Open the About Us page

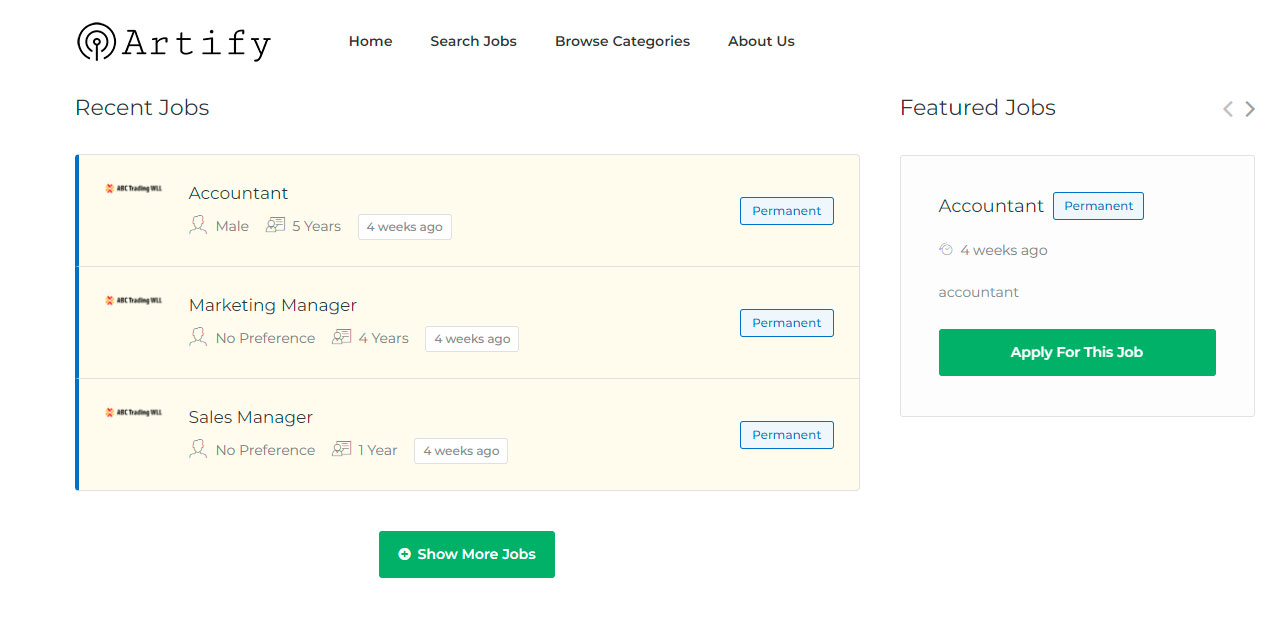coord(761,41)
